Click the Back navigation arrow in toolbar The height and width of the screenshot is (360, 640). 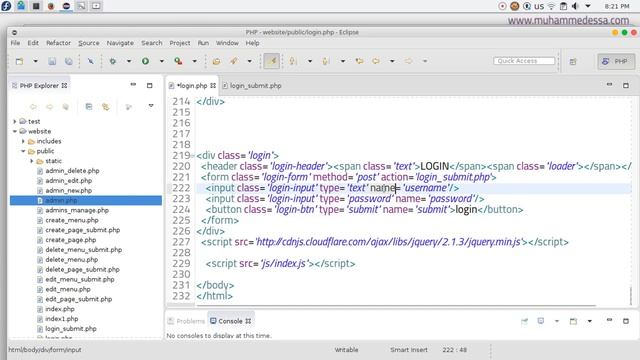click(376, 61)
